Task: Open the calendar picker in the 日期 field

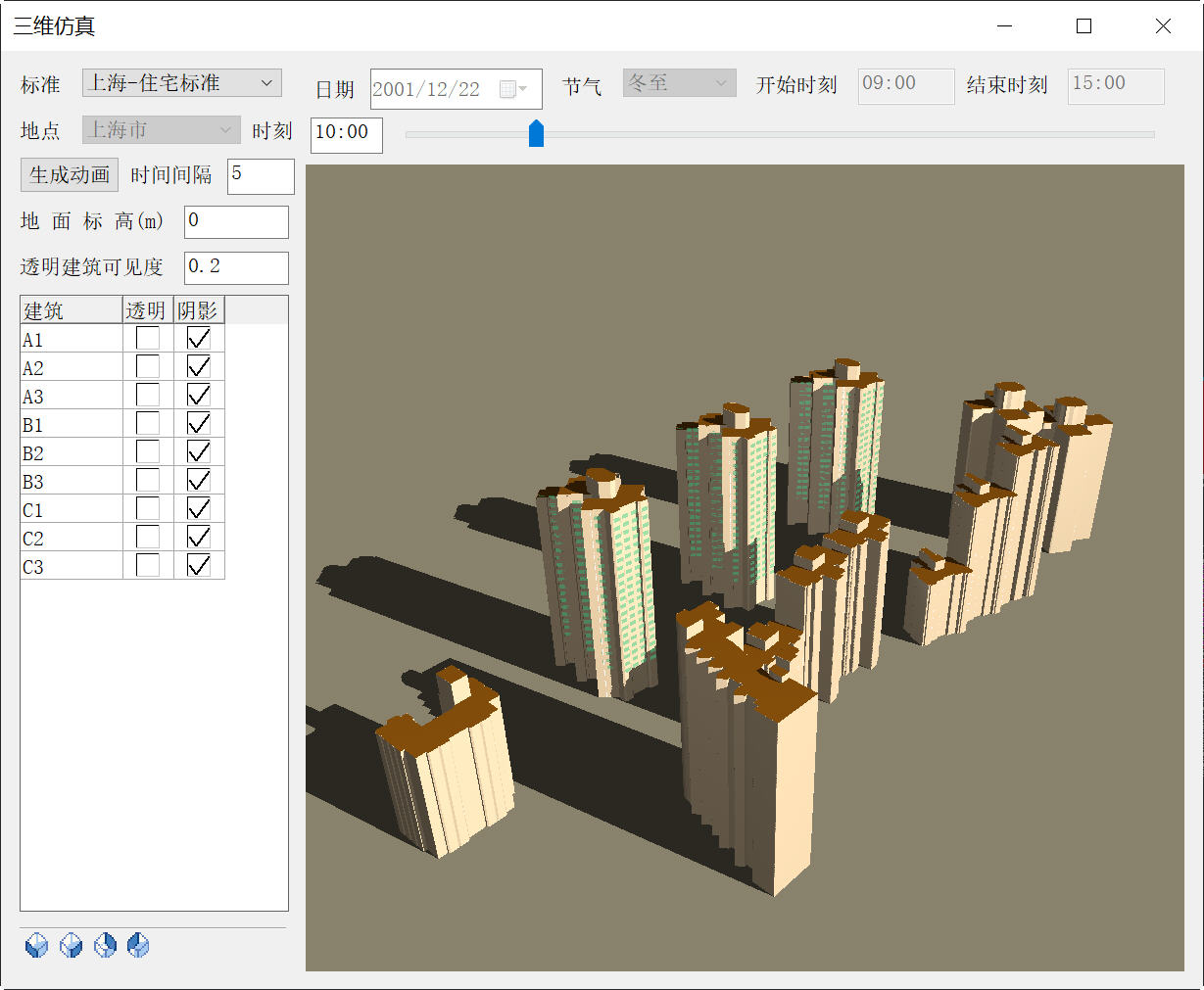Action: coord(513,89)
